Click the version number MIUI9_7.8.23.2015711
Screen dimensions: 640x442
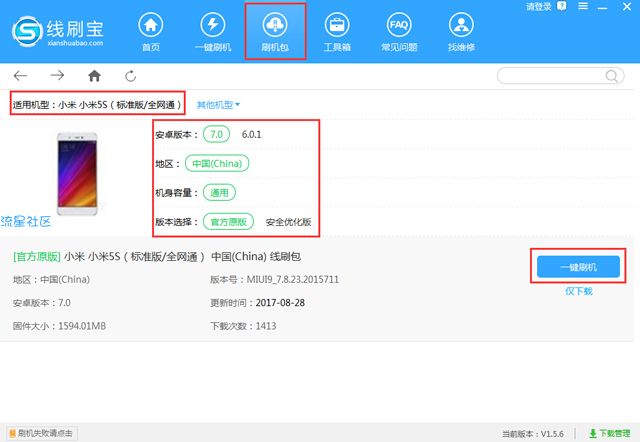tap(293, 280)
